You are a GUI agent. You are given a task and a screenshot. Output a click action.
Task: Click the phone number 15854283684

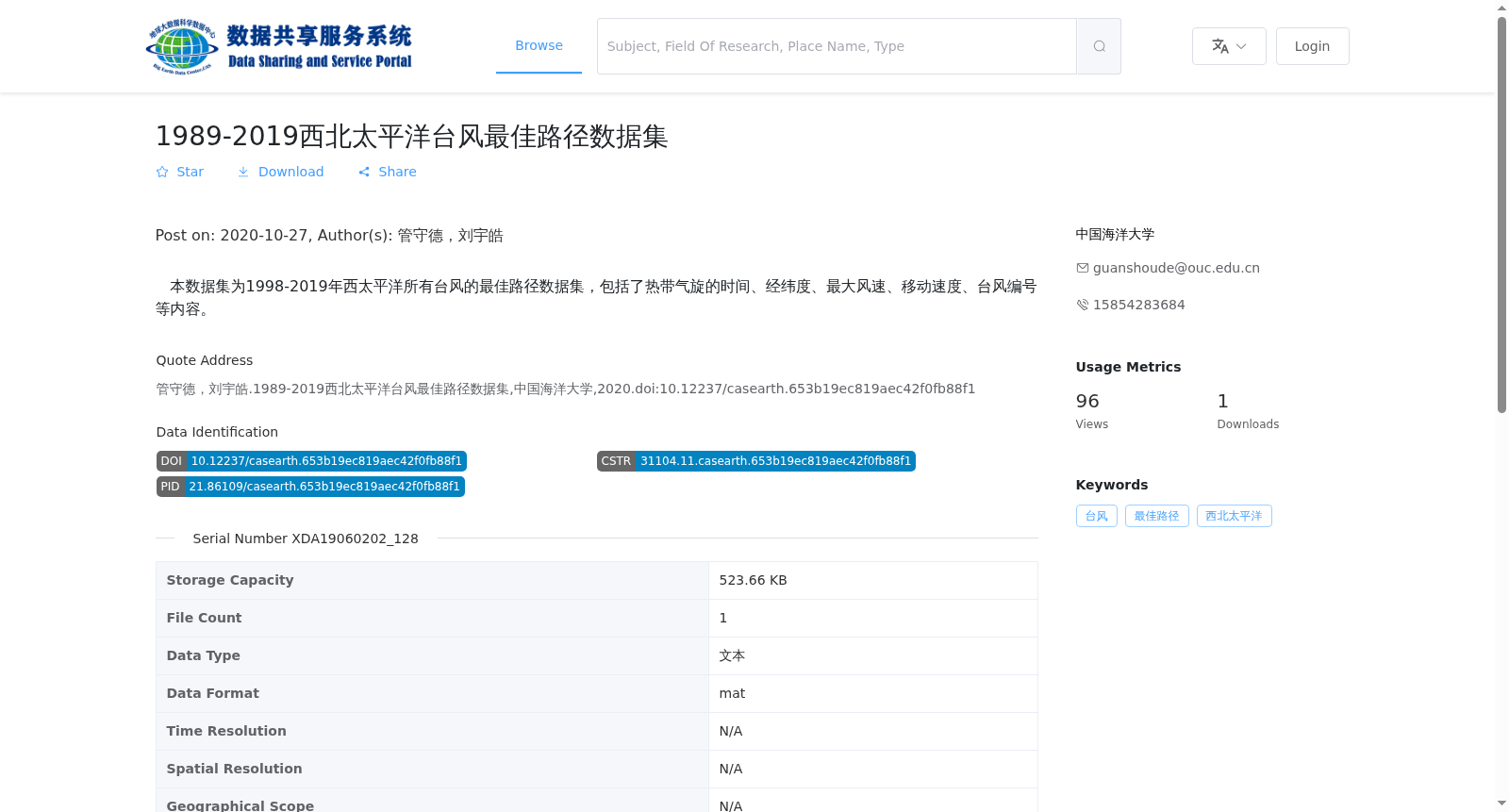tap(1138, 305)
